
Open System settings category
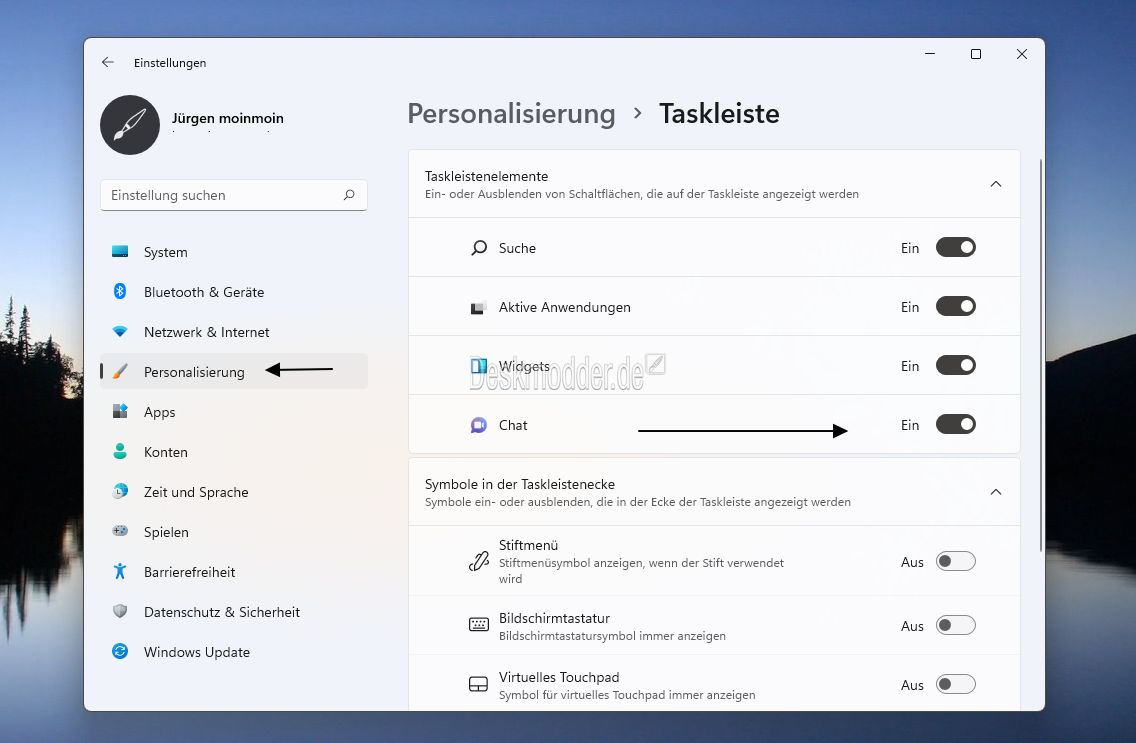[233, 251]
